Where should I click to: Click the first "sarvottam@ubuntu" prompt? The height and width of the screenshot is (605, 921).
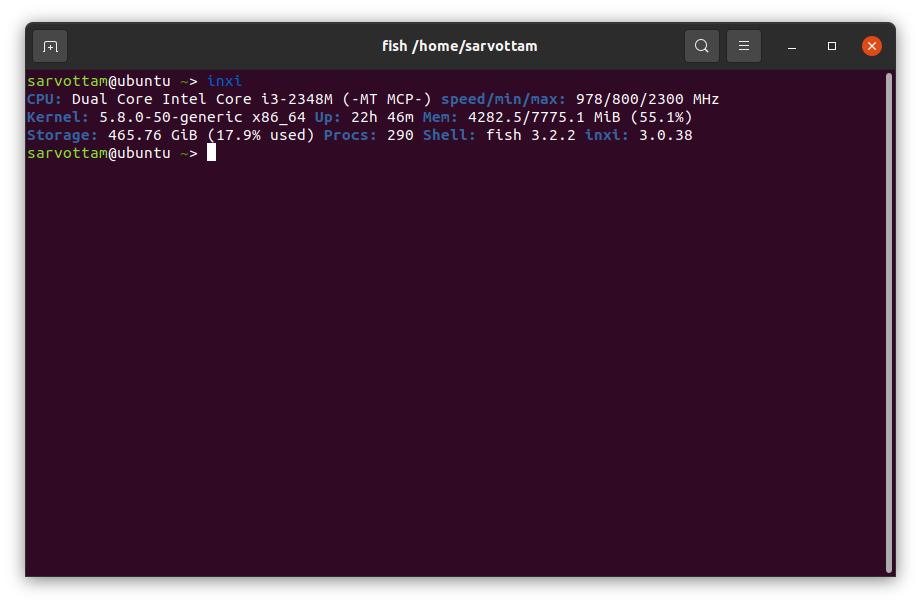click(x=98, y=81)
